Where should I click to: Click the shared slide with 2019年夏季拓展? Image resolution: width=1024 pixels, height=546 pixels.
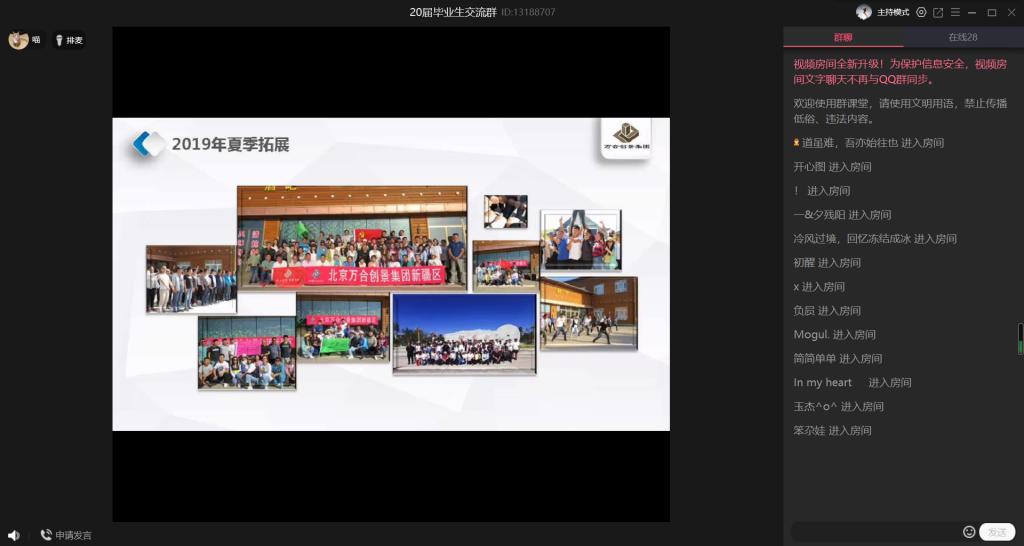(391, 274)
